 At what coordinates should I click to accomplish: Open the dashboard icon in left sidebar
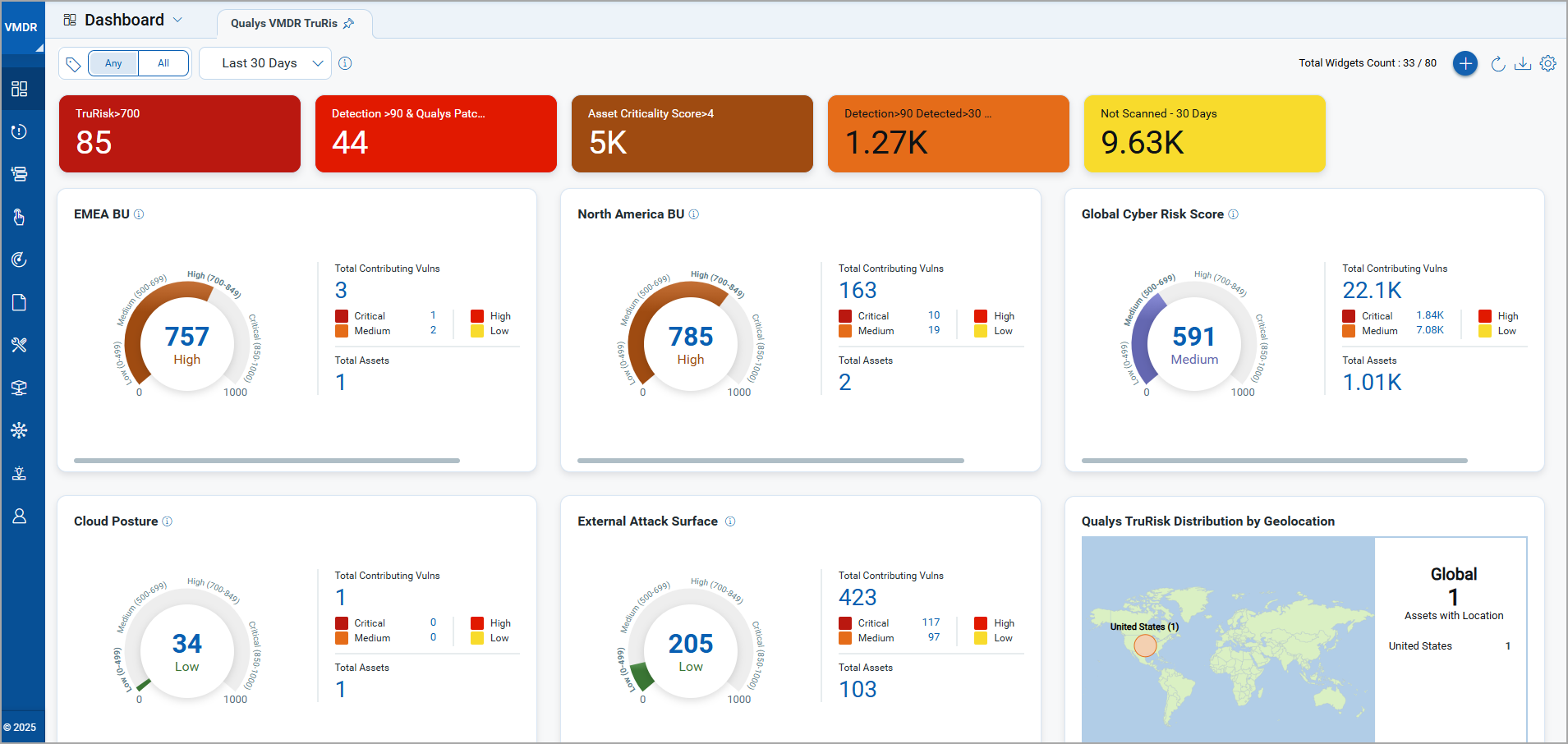[x=20, y=89]
